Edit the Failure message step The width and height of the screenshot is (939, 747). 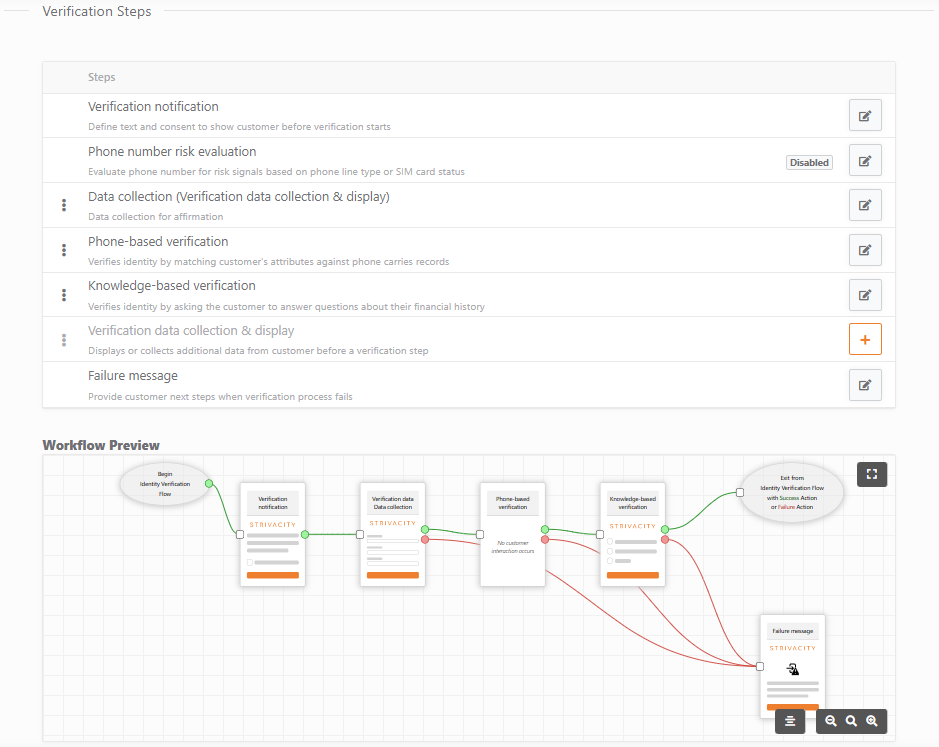pyautogui.click(x=864, y=384)
